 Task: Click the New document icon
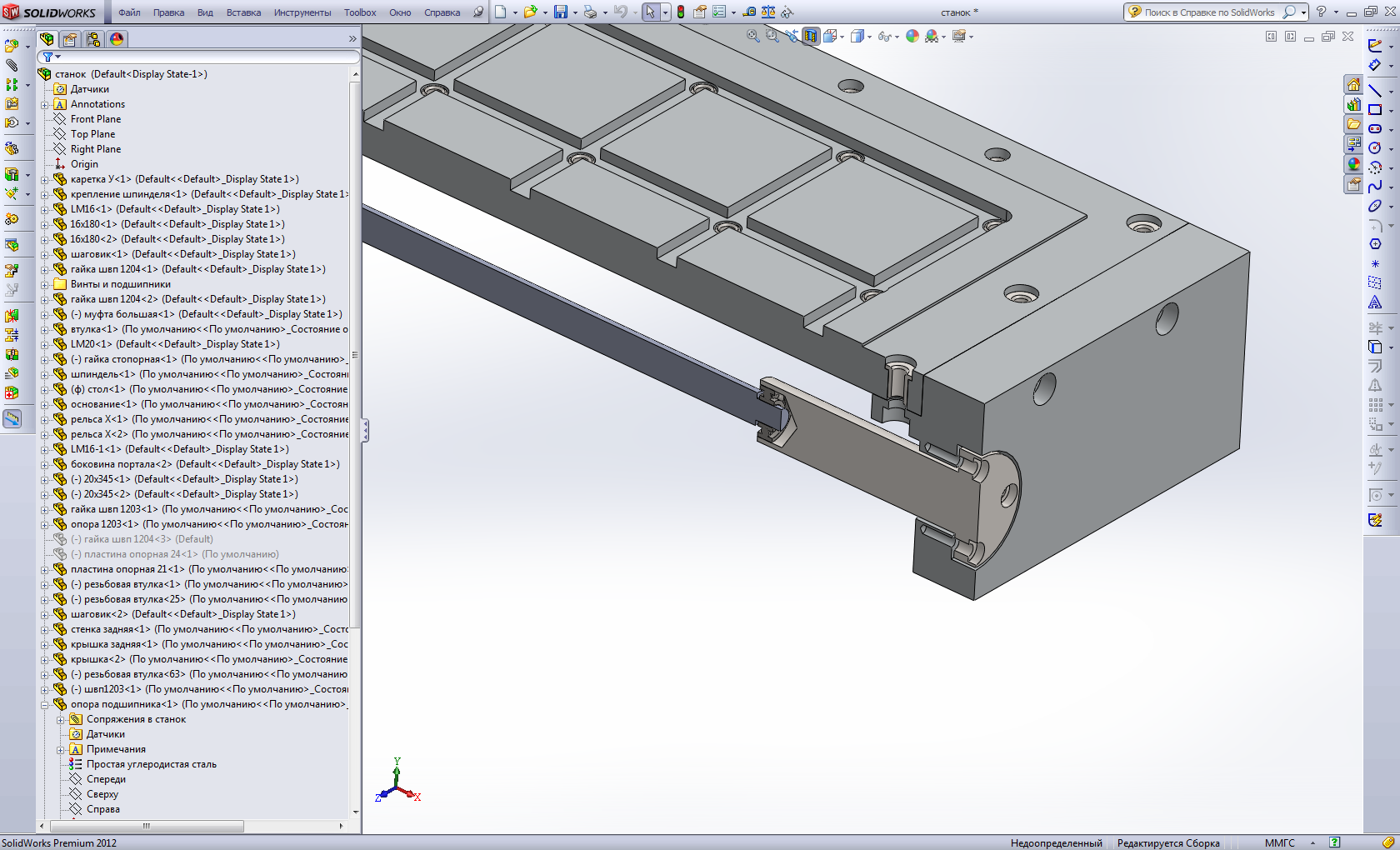[500, 12]
